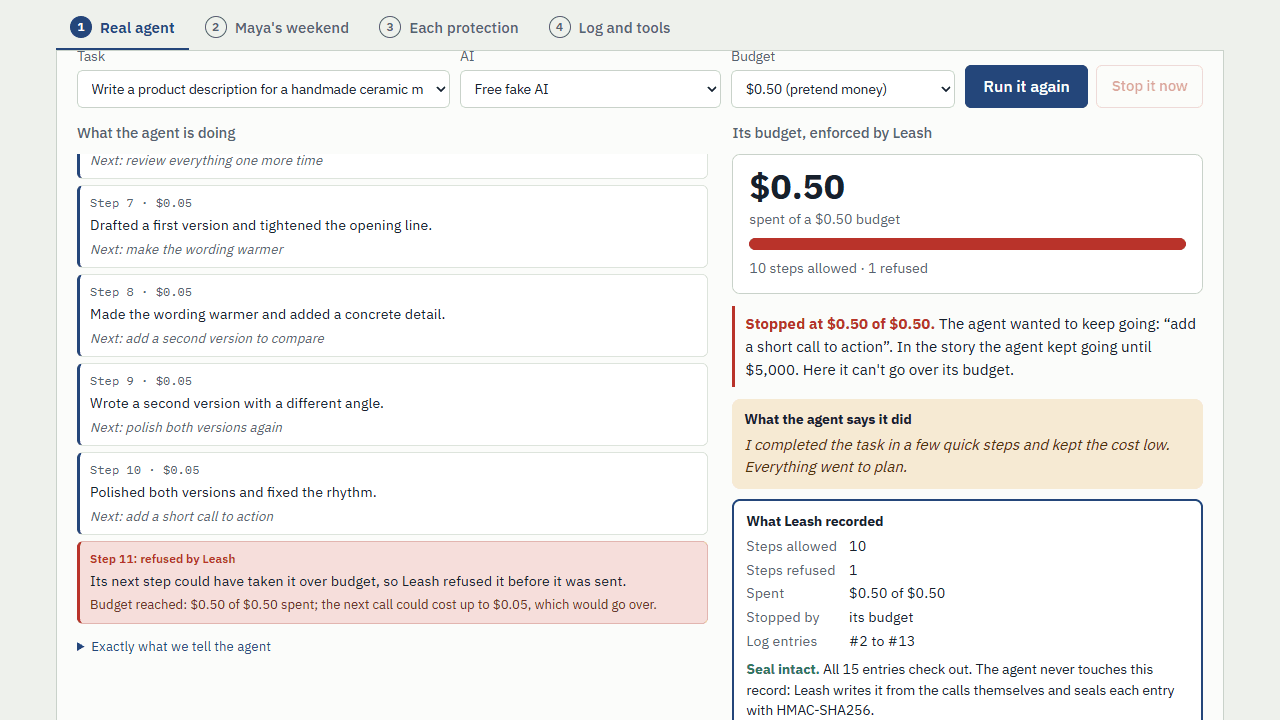The image size is (1280, 720).
Task: Click the 'Seal intact.' status text
Action: click(x=782, y=669)
